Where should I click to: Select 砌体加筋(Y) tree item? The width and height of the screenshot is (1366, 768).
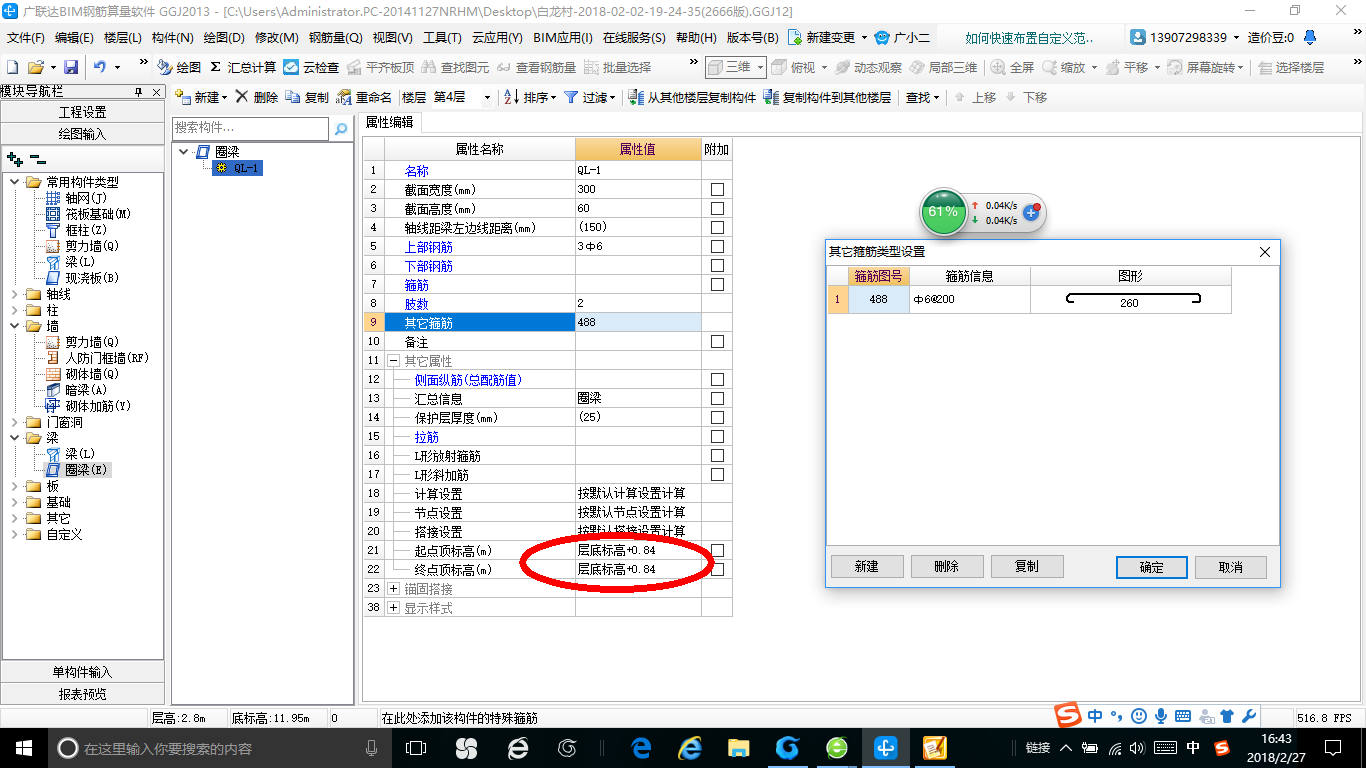pyautogui.click(x=88, y=406)
